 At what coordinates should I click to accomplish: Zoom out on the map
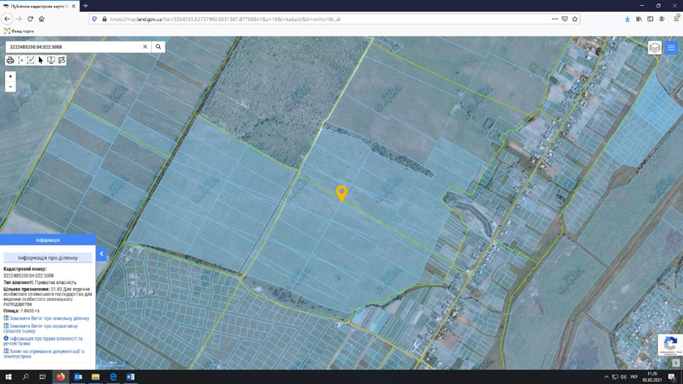[x=10, y=87]
